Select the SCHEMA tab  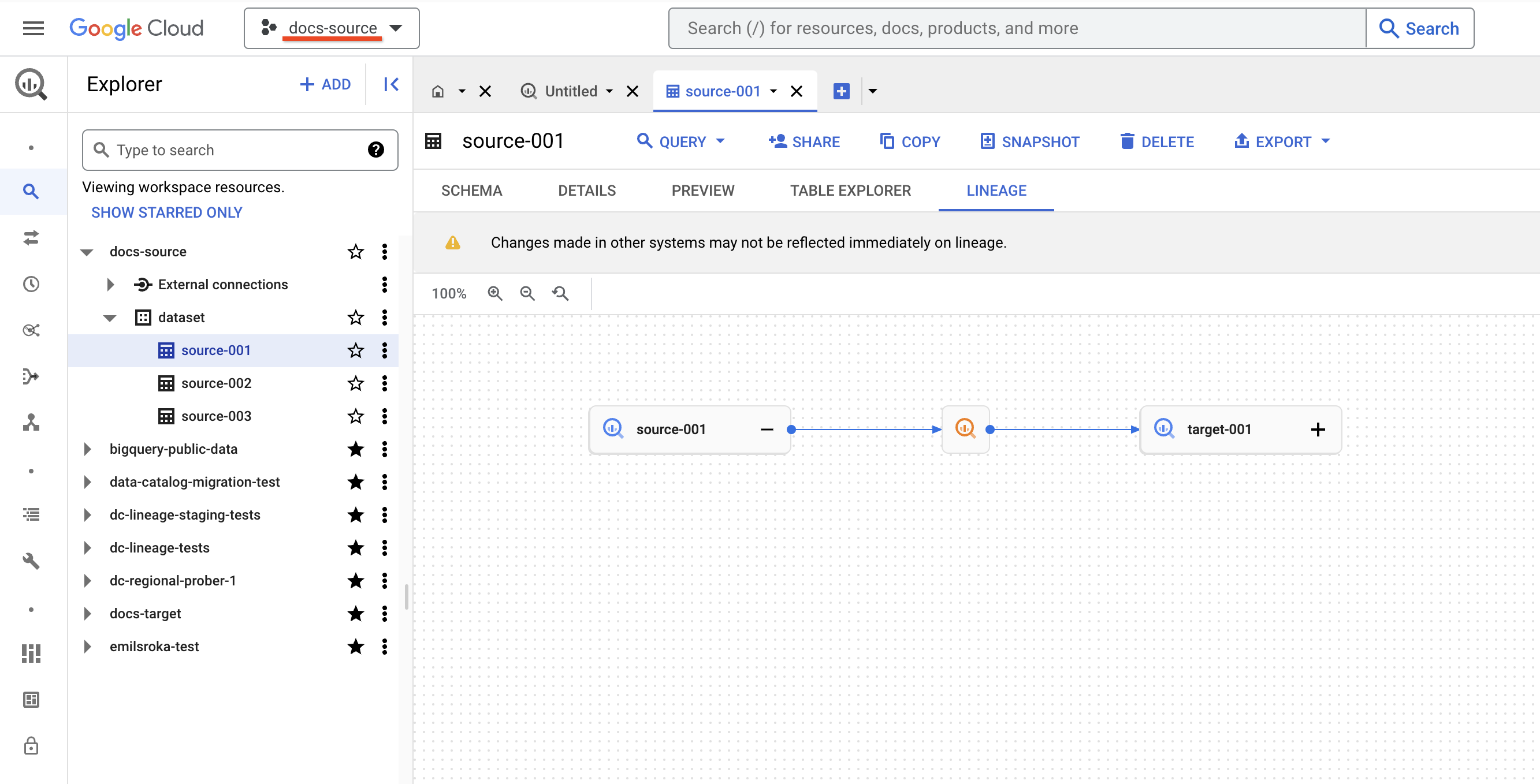point(472,190)
